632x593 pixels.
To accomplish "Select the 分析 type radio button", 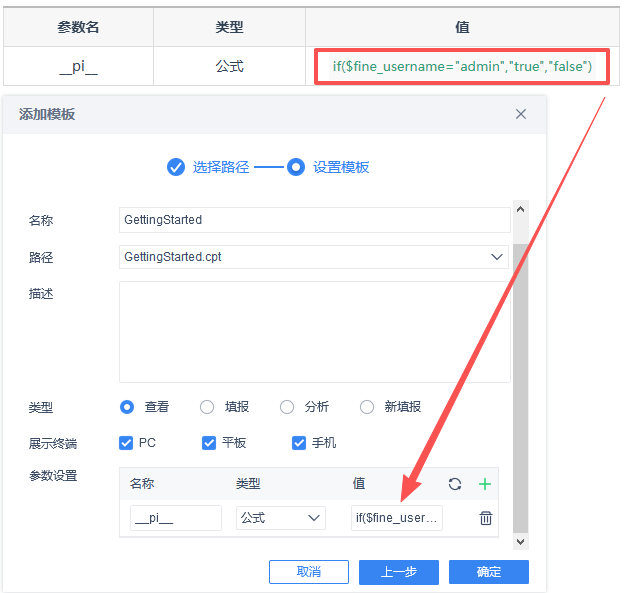I will coord(287,407).
